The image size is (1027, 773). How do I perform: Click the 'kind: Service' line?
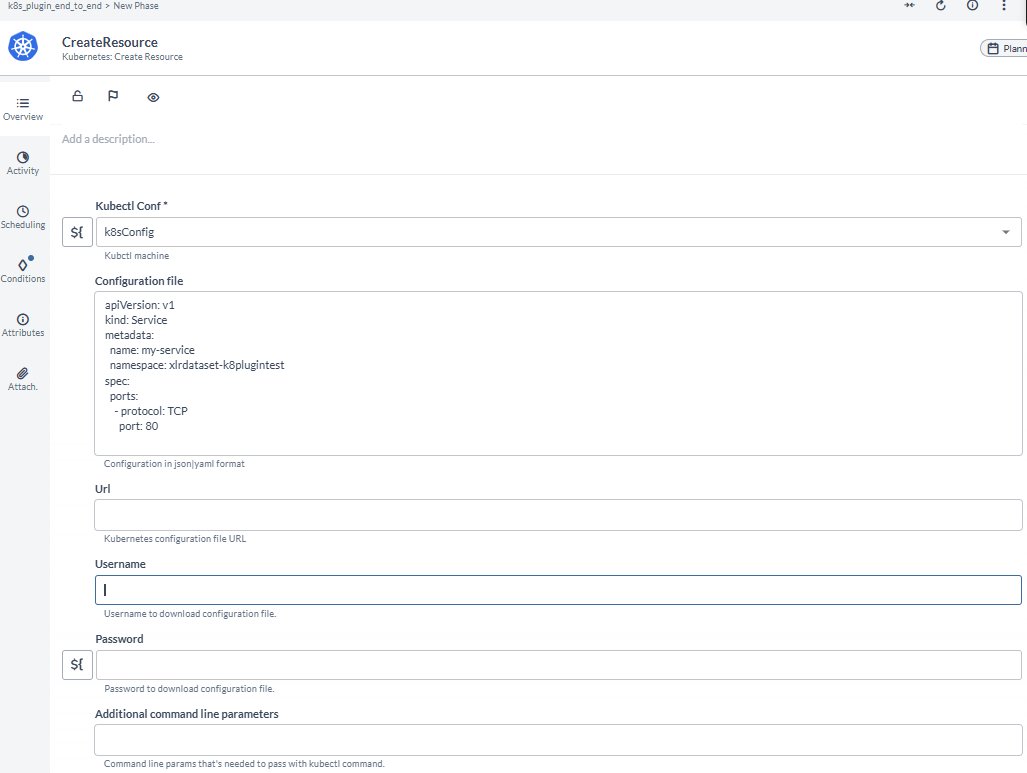(x=136, y=320)
